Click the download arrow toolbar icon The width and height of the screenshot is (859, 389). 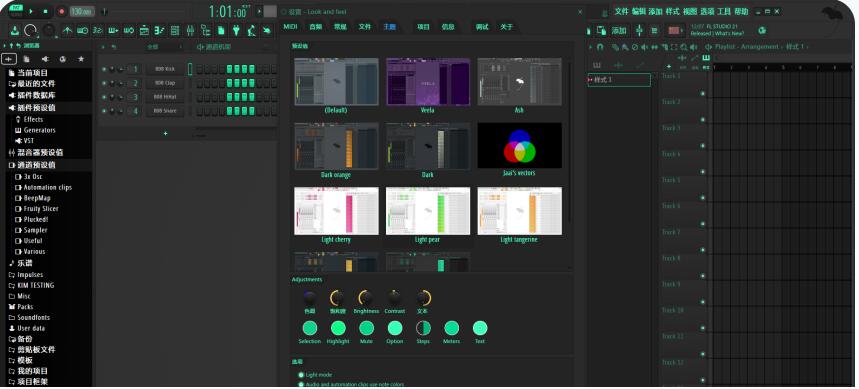(15, 31)
